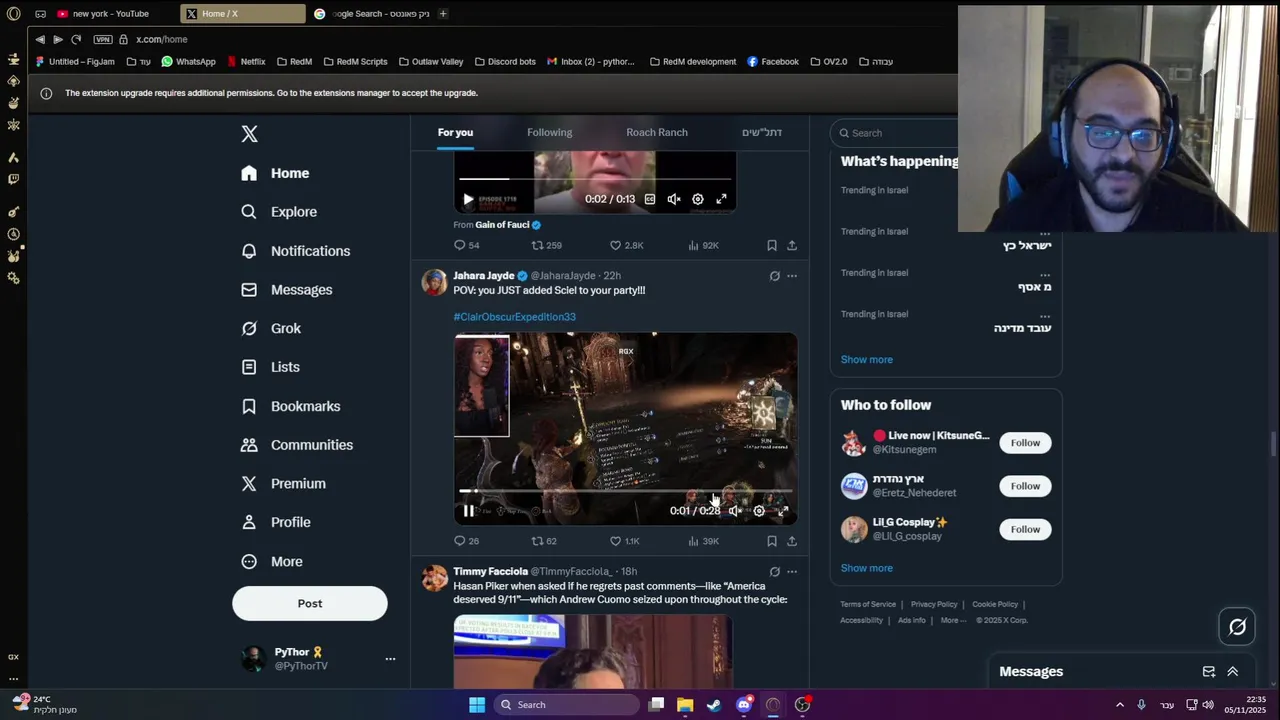The image size is (1280, 720).
Task: Click the X logo in the sidebar
Action: [249, 134]
